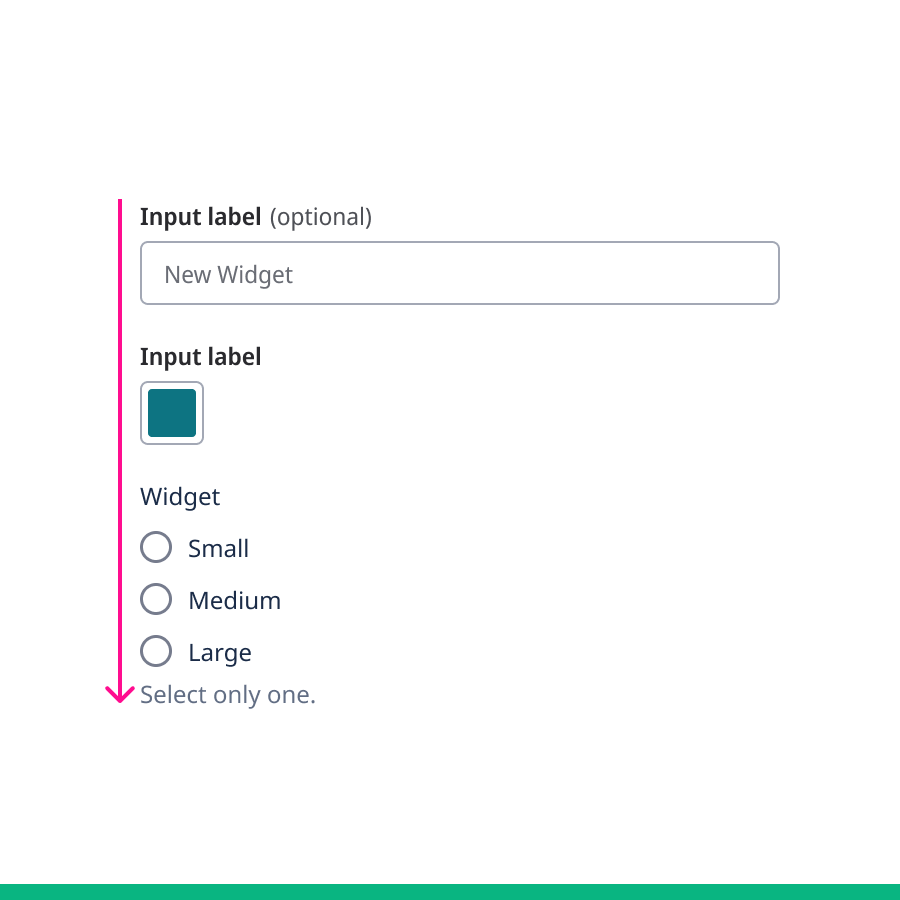
Task: Click the "Medium" option label text
Action: pos(234,601)
